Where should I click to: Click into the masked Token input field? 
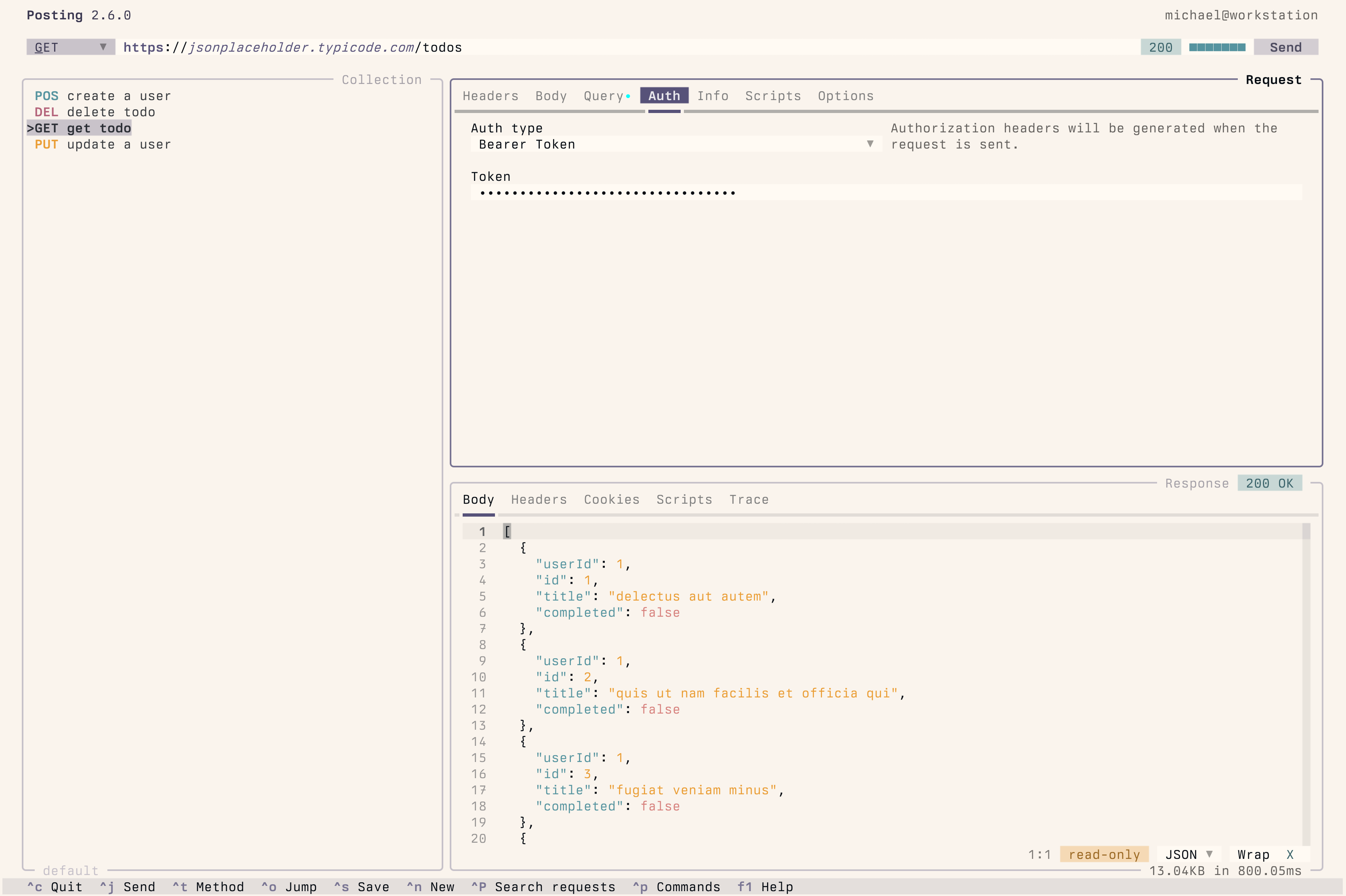(x=886, y=193)
